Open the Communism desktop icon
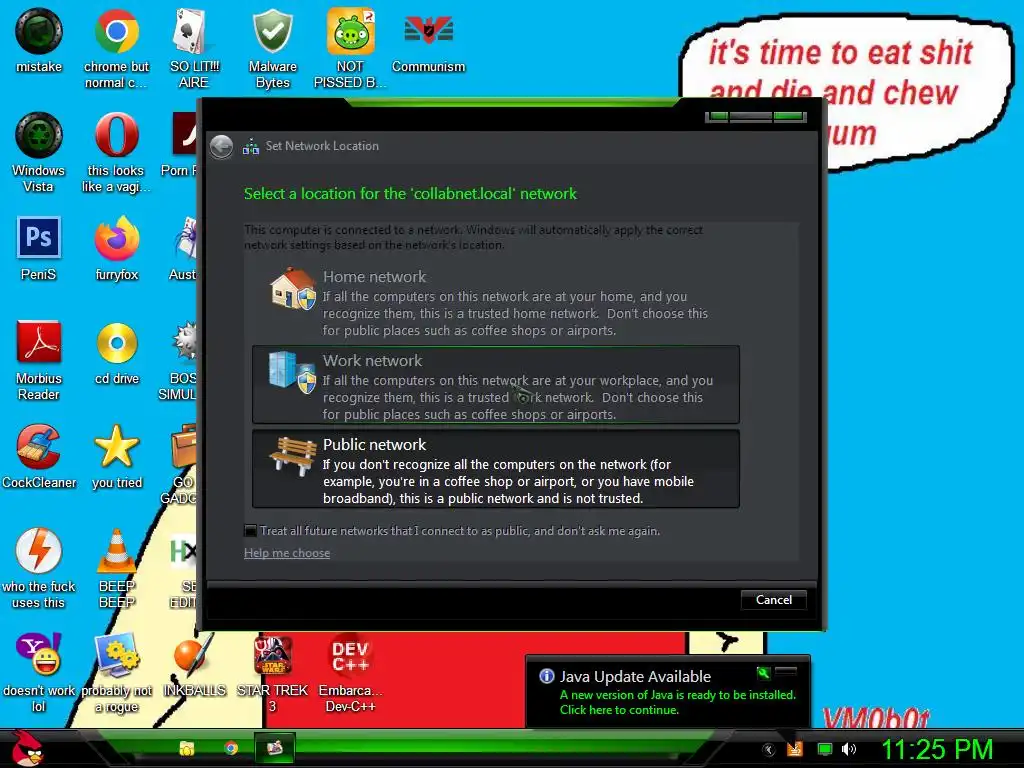1024x768 pixels. (x=428, y=40)
